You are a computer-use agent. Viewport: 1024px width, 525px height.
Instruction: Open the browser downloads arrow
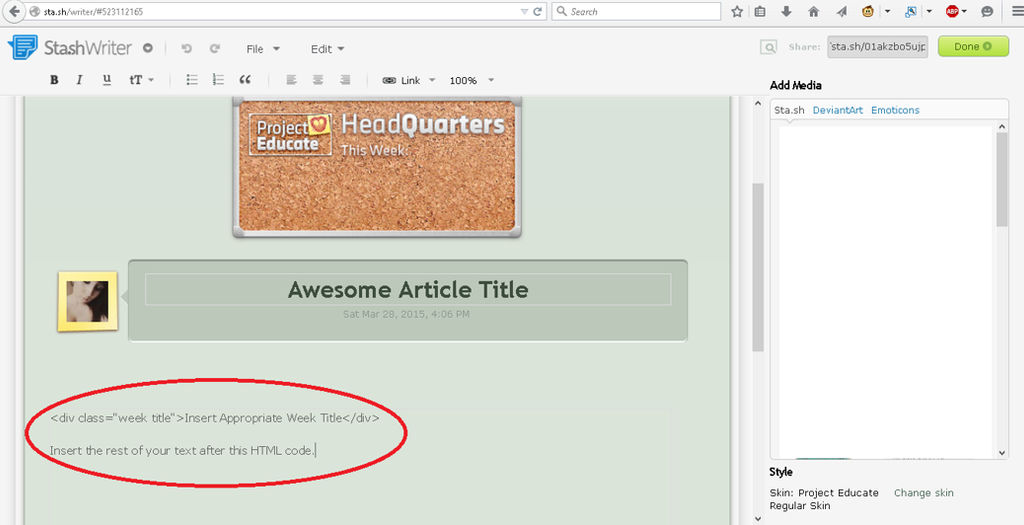pyautogui.click(x=786, y=11)
